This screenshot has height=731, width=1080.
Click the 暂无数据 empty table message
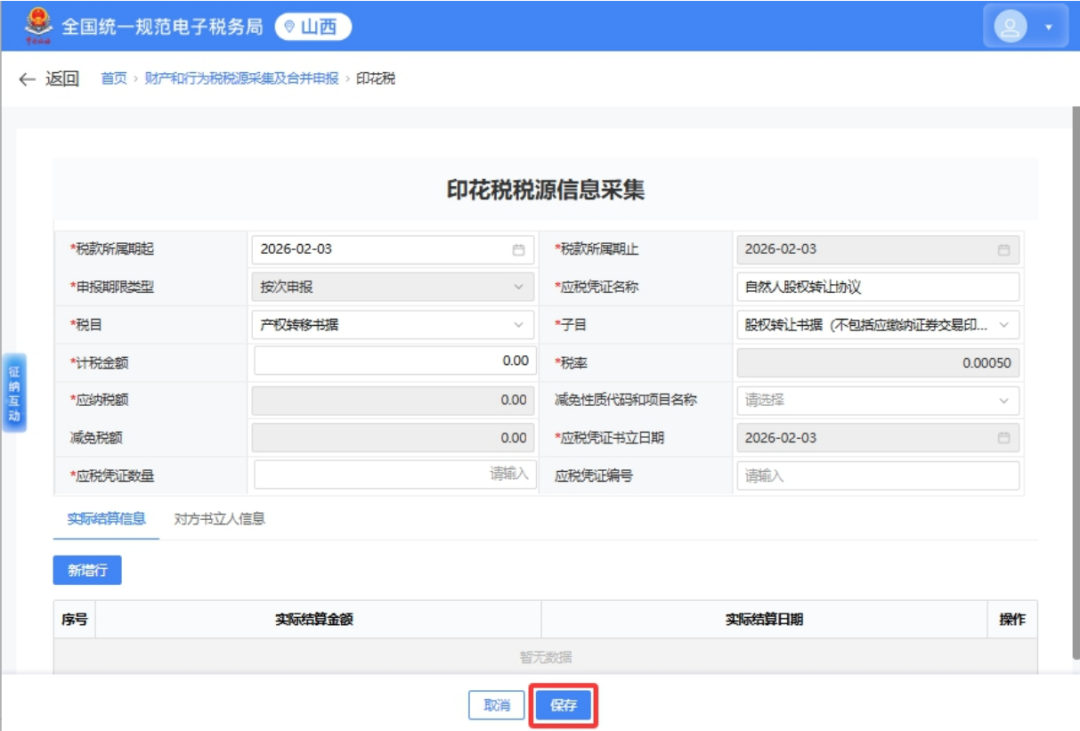pos(546,657)
